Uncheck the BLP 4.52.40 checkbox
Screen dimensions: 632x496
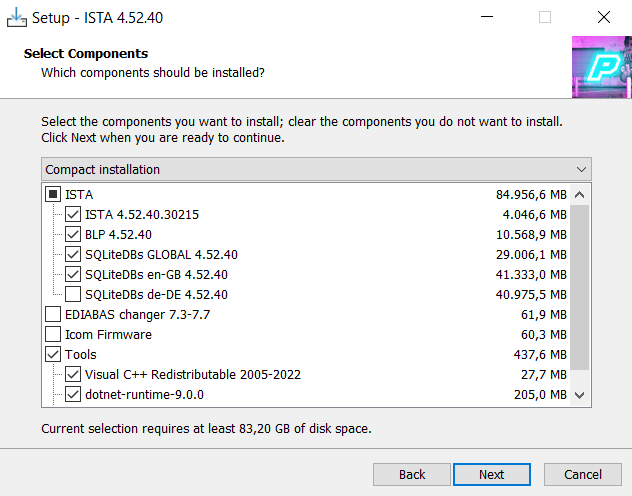pos(73,234)
